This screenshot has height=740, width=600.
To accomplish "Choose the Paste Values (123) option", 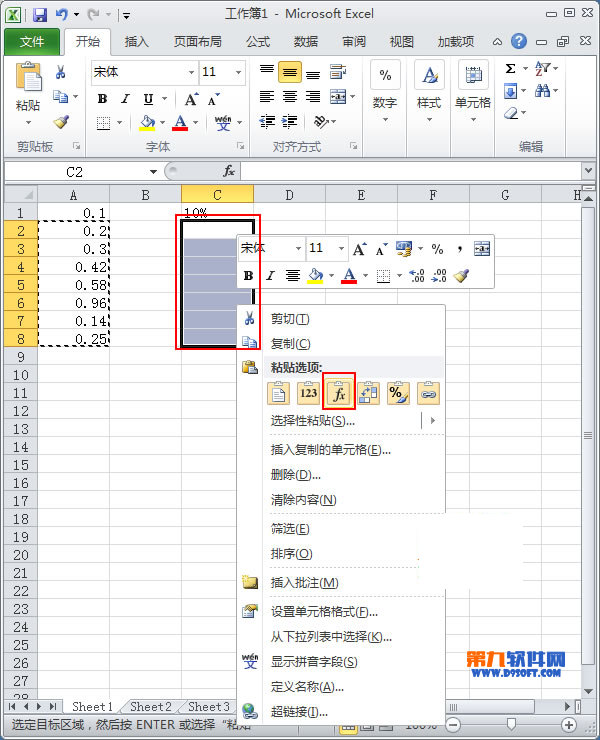I will coord(309,392).
